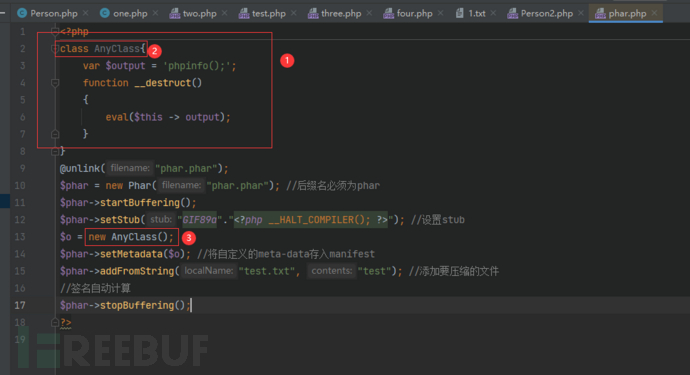Switch to the Person2.php tab
Viewport: 690px width, 375px height.
546,13
